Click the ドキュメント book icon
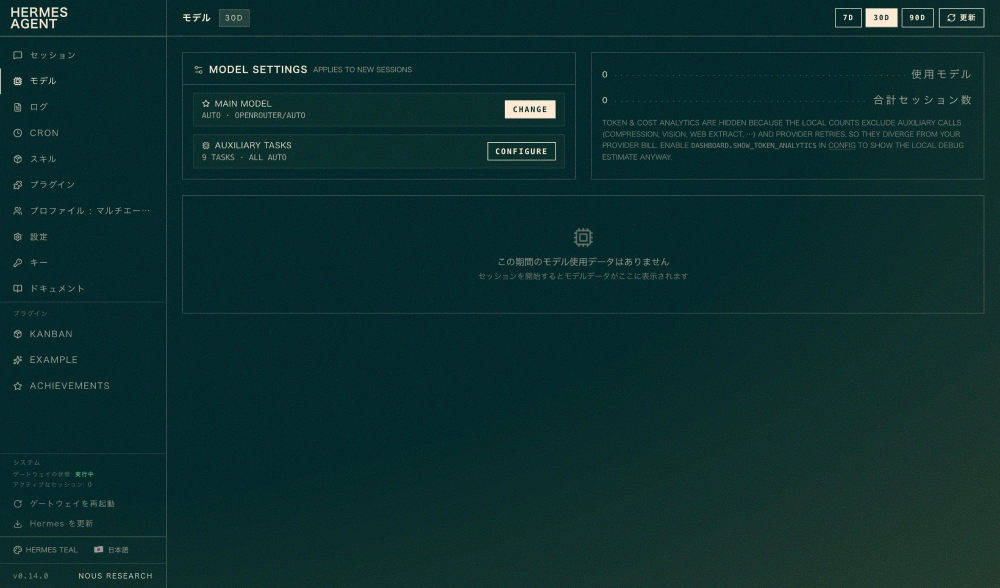 pos(18,288)
